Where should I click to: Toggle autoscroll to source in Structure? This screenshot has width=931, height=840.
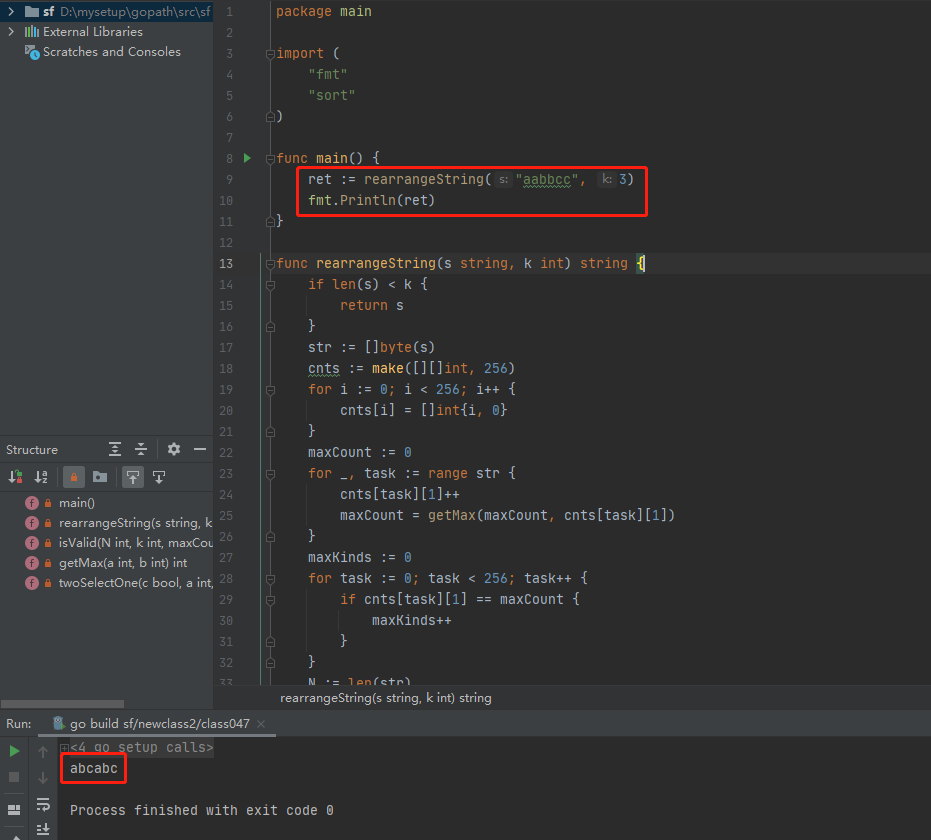[x=132, y=477]
